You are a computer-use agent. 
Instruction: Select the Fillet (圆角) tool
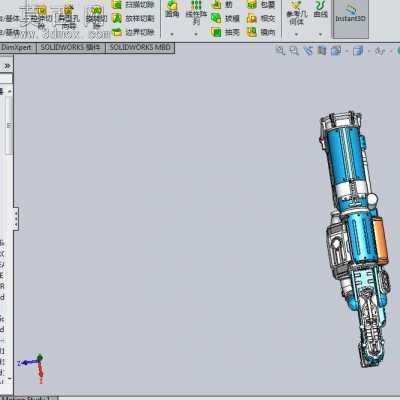pyautogui.click(x=172, y=9)
